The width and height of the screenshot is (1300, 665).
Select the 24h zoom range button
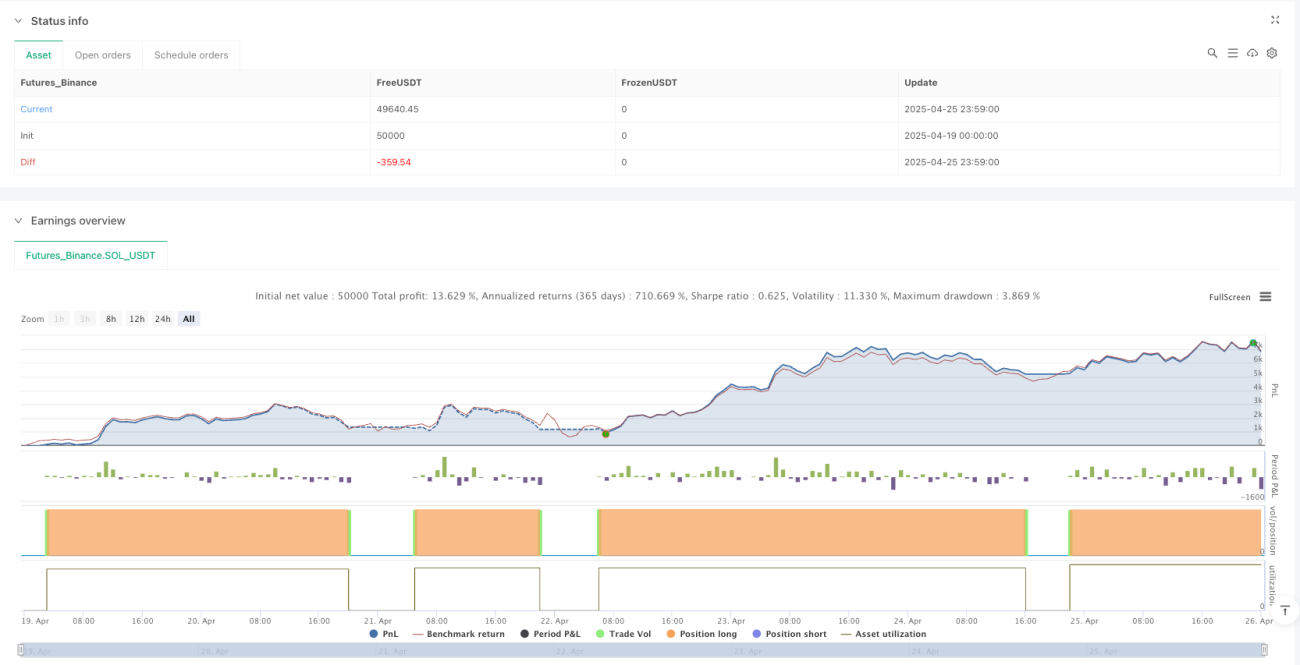click(x=162, y=319)
